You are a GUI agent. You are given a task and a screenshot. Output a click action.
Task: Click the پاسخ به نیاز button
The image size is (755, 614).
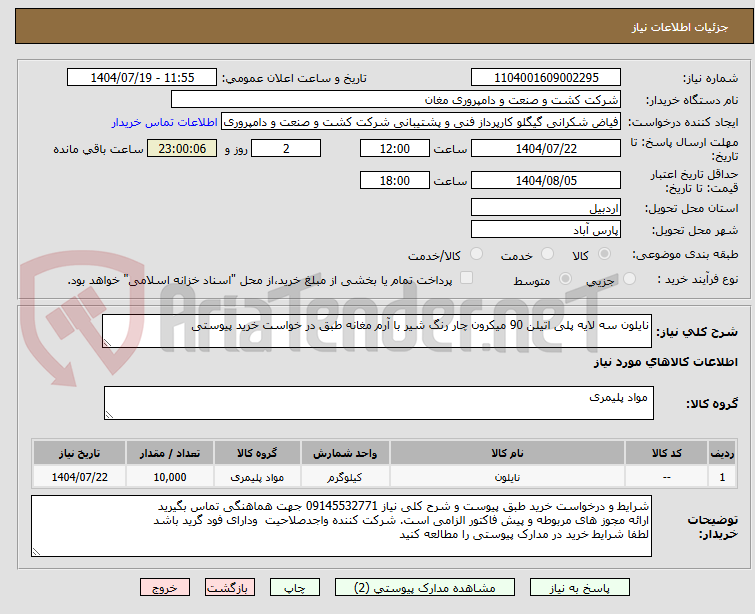[580, 588]
